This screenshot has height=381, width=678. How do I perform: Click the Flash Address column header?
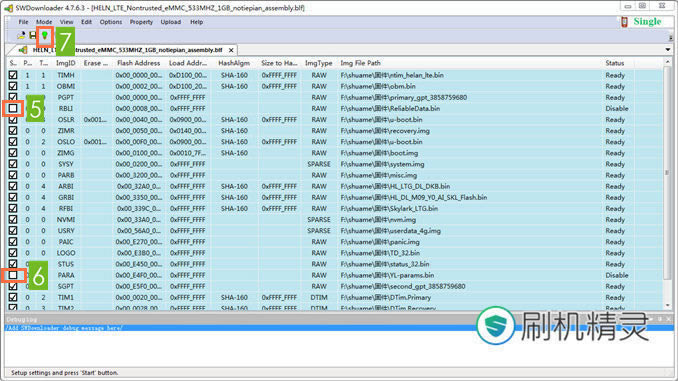[x=138, y=63]
